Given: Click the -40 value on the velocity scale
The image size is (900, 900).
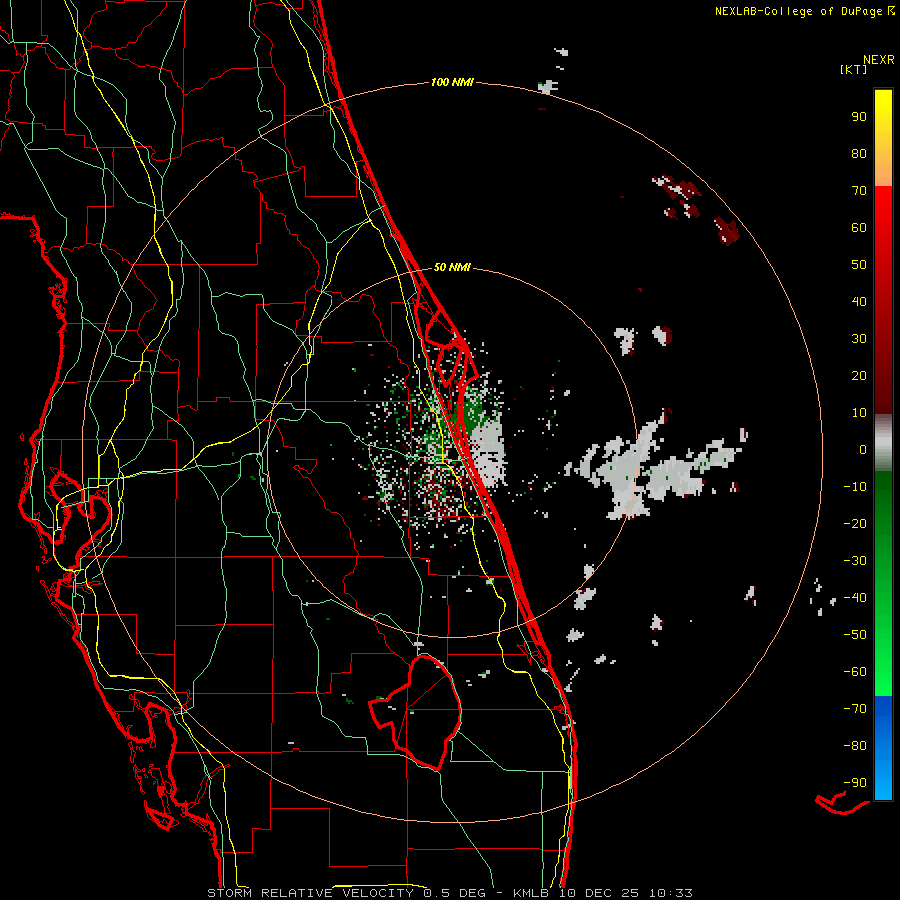Looking at the screenshot, I should tap(855, 598).
